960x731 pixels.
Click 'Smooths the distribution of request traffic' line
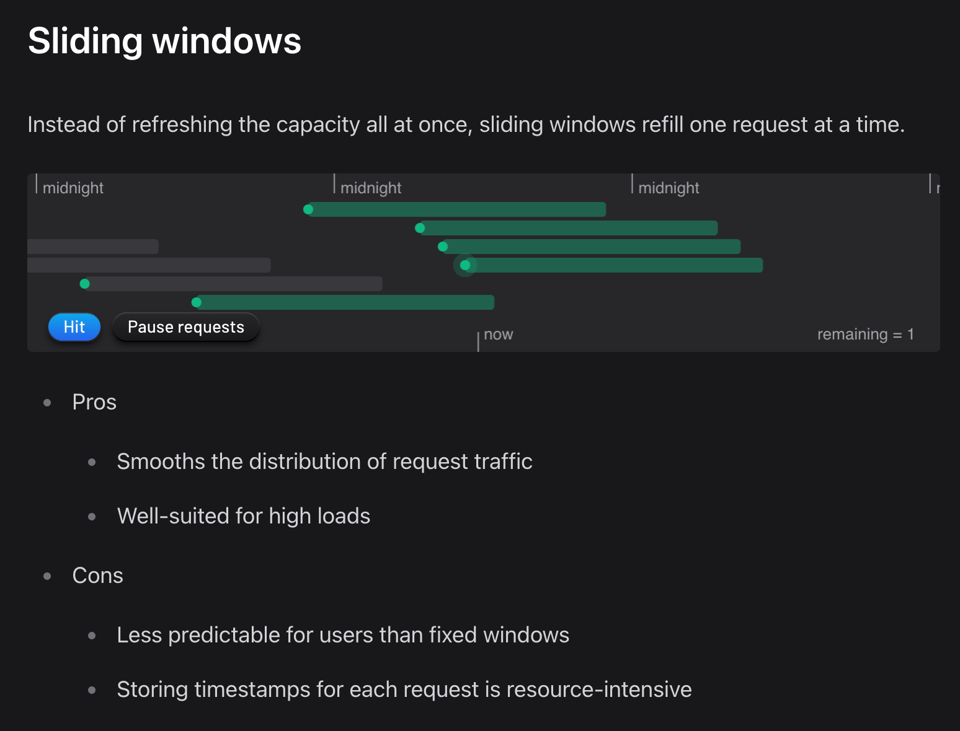pyautogui.click(x=324, y=461)
